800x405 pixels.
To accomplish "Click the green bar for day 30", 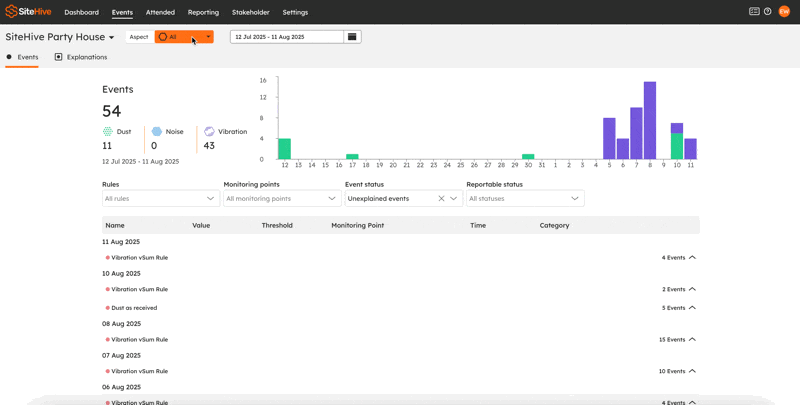I will (528, 157).
